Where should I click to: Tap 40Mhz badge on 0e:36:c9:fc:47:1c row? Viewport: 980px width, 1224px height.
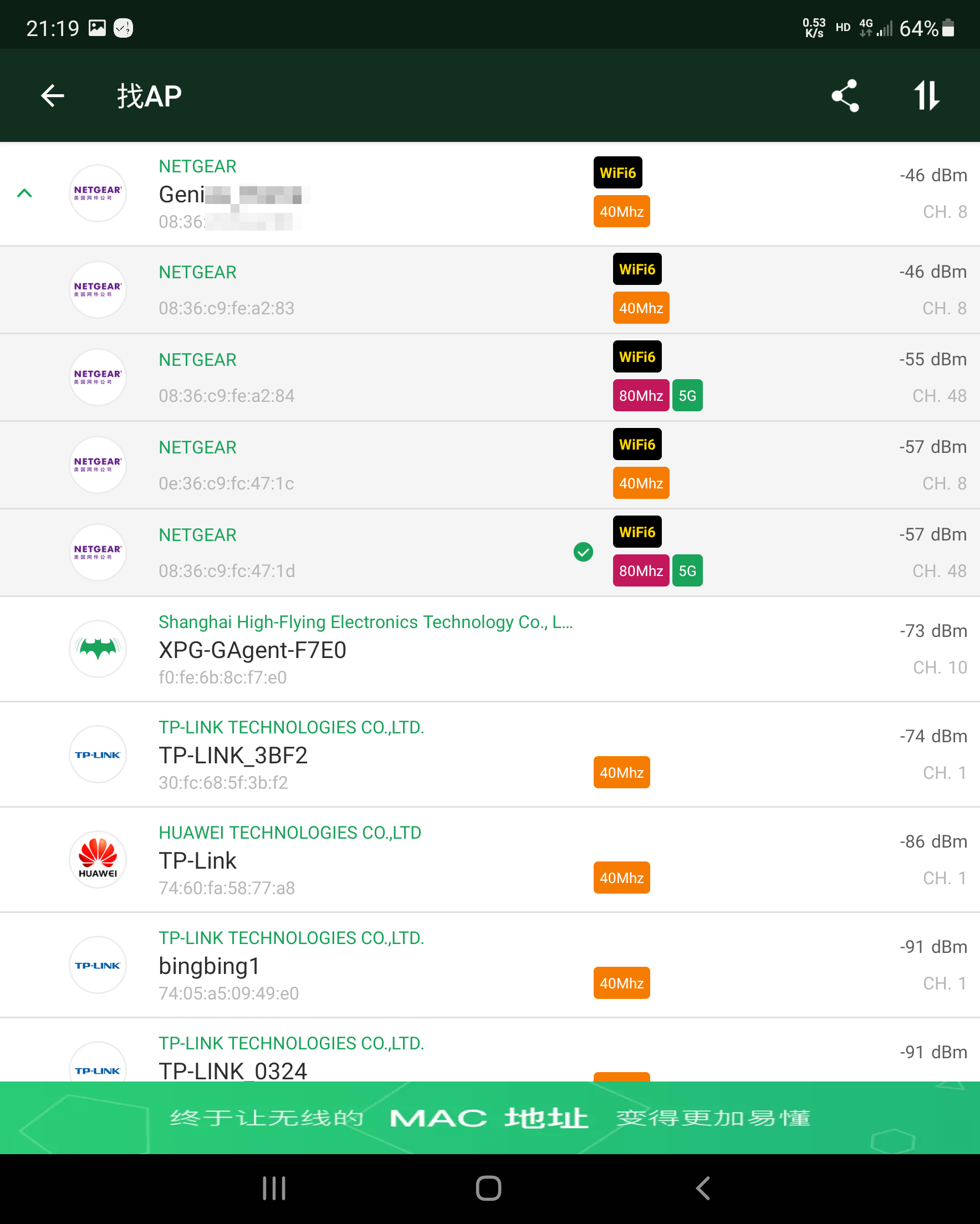[641, 483]
